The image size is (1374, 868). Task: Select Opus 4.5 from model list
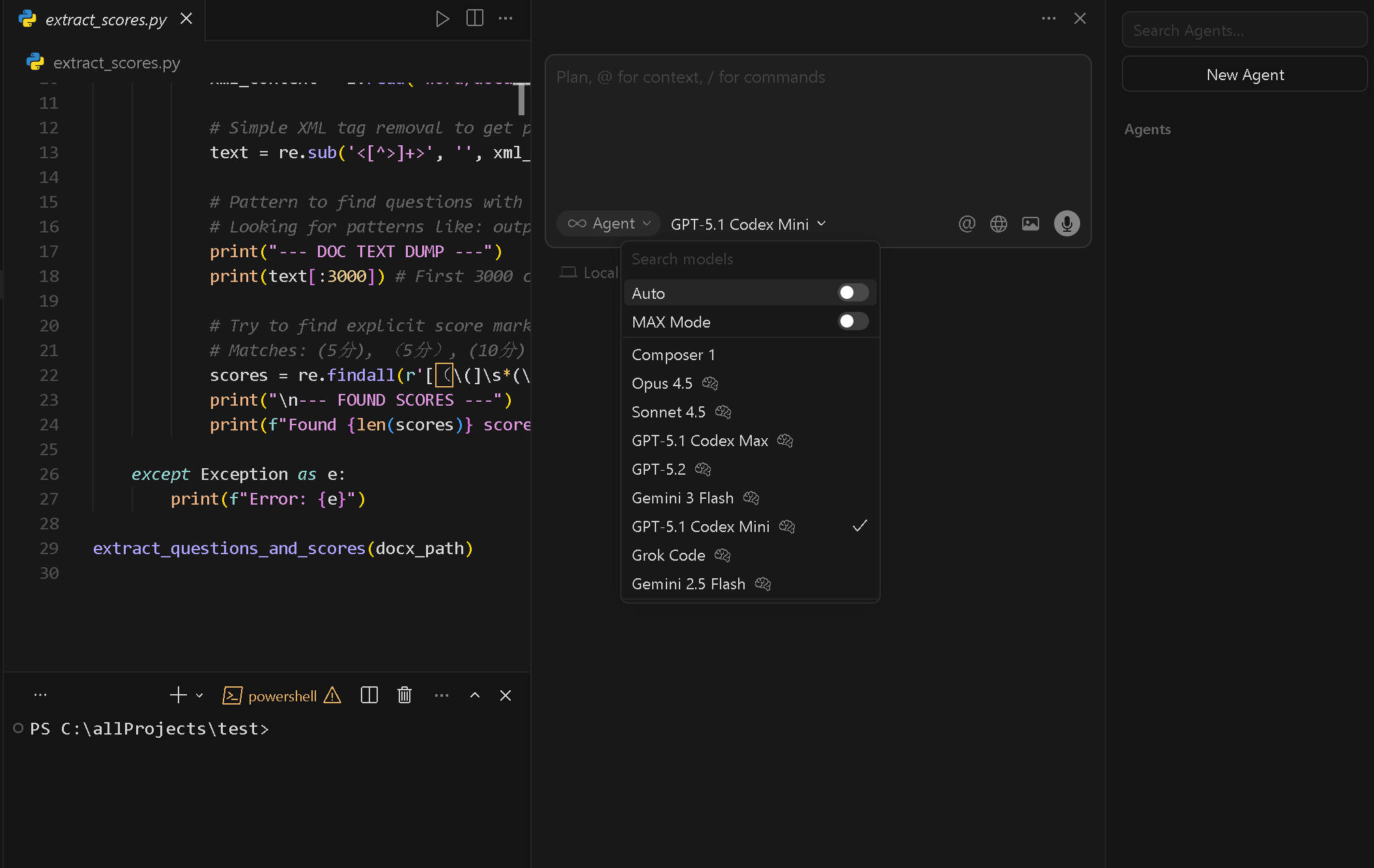coord(662,384)
